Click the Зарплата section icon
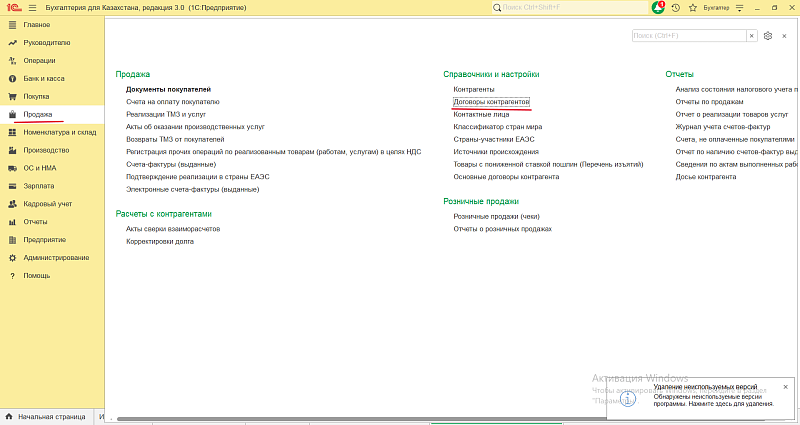 [13, 186]
